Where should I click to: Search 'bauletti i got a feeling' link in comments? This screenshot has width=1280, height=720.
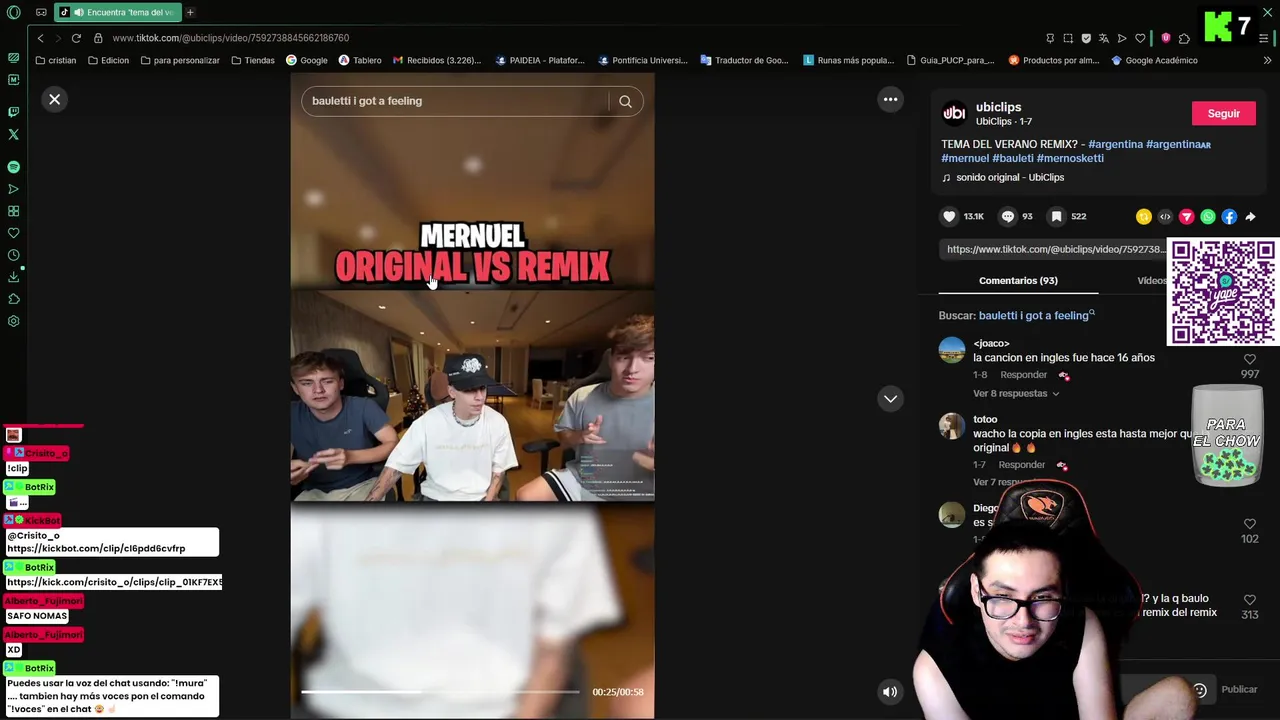coord(1036,315)
